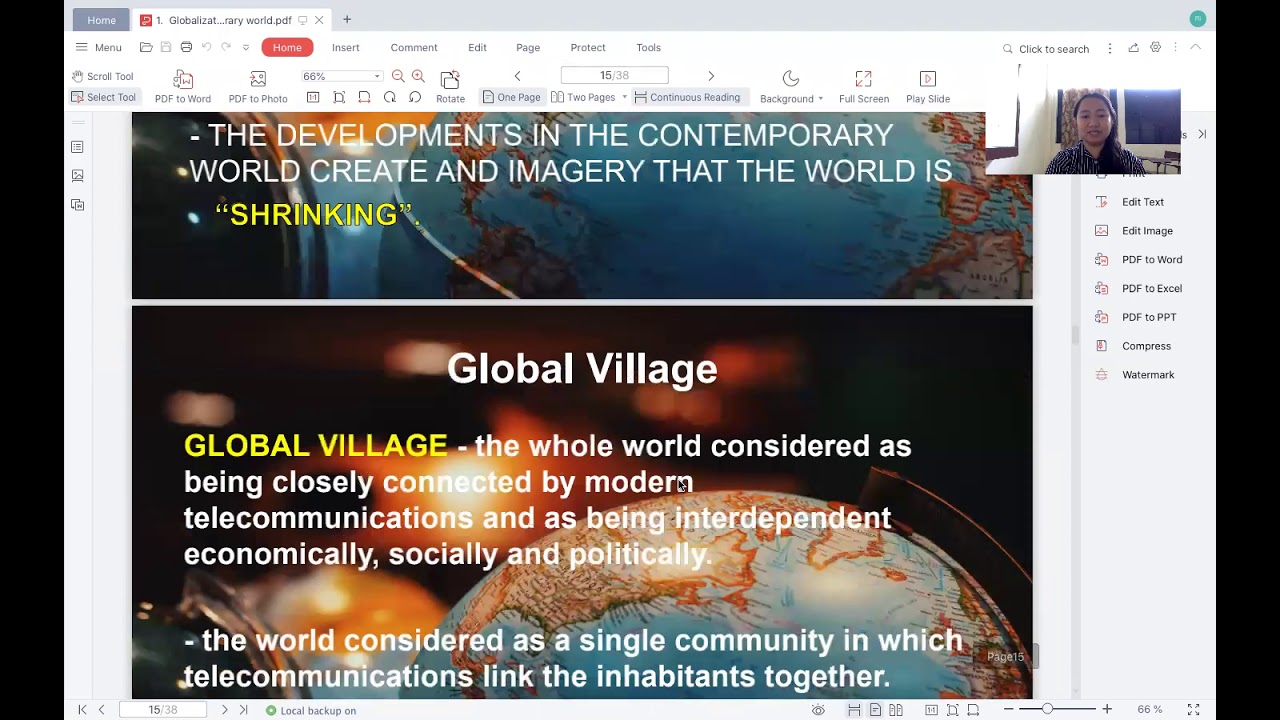The image size is (1280, 720).
Task: Go to next page with toolbar arrow
Action: tap(711, 76)
